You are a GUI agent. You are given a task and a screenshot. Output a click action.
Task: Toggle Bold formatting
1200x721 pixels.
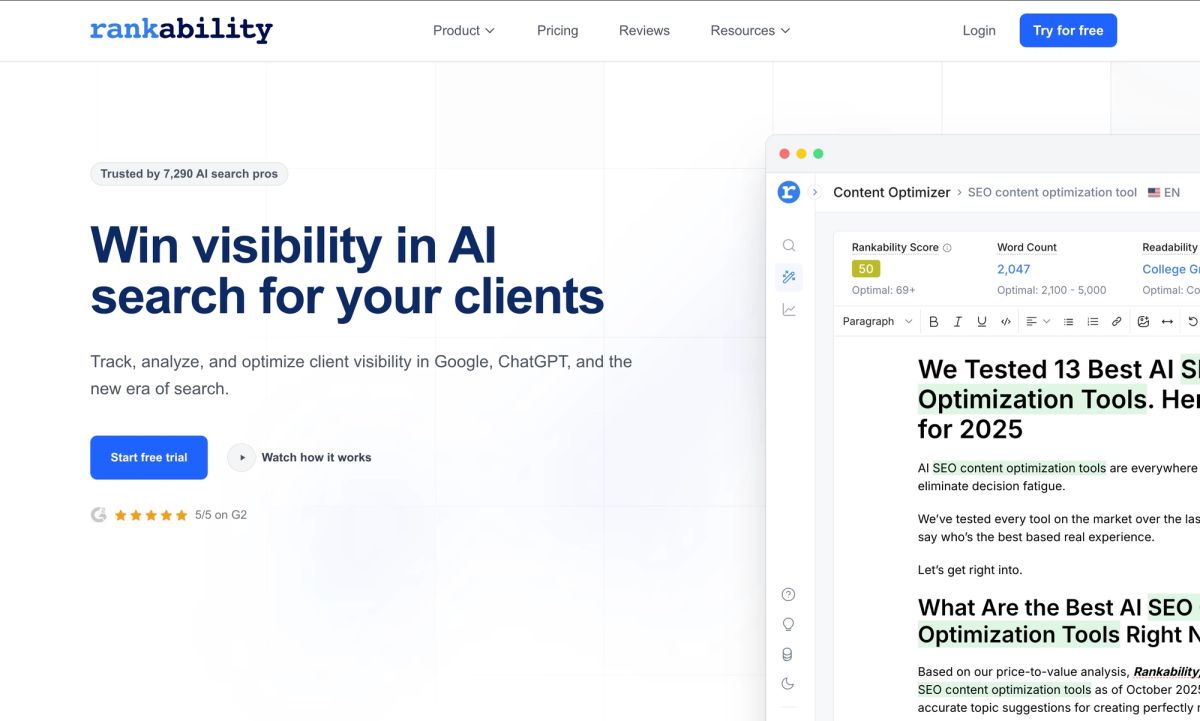(x=934, y=321)
